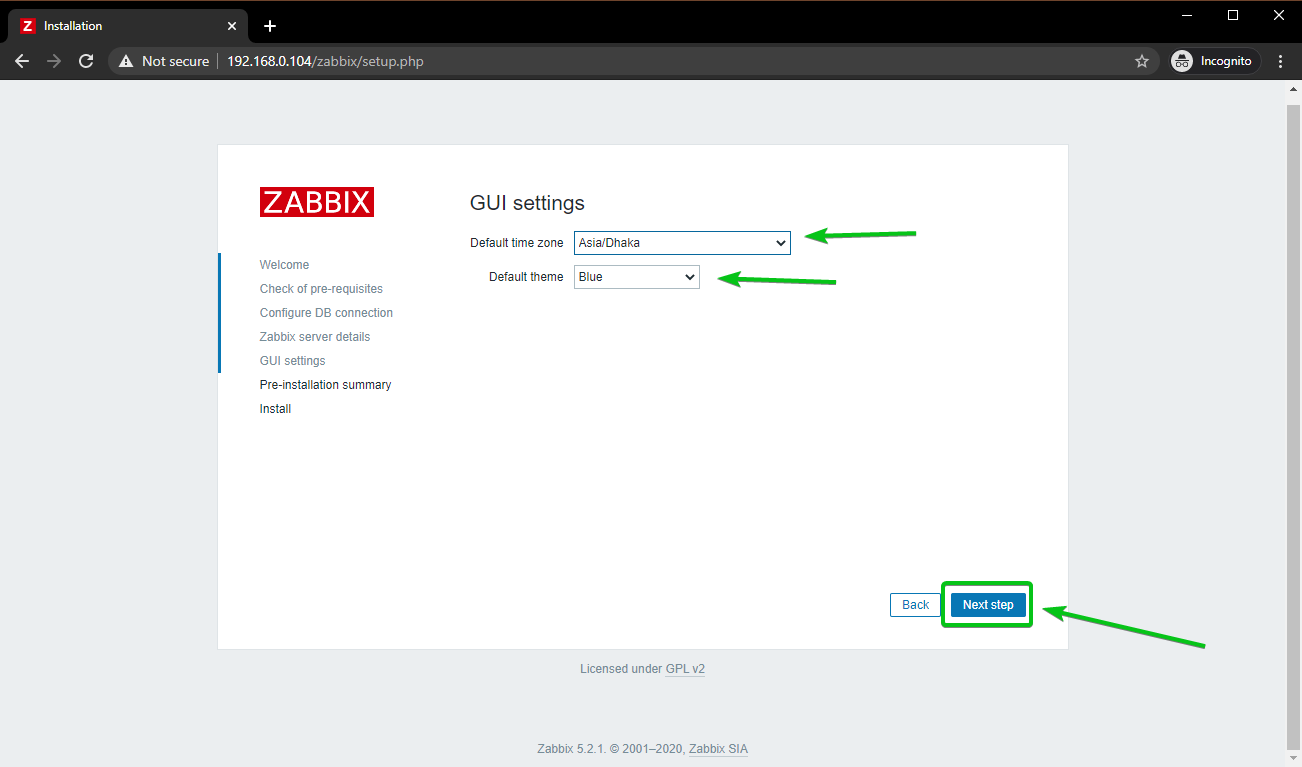Click the Welcome step in sidebar
The image size is (1302, 767).
point(284,265)
